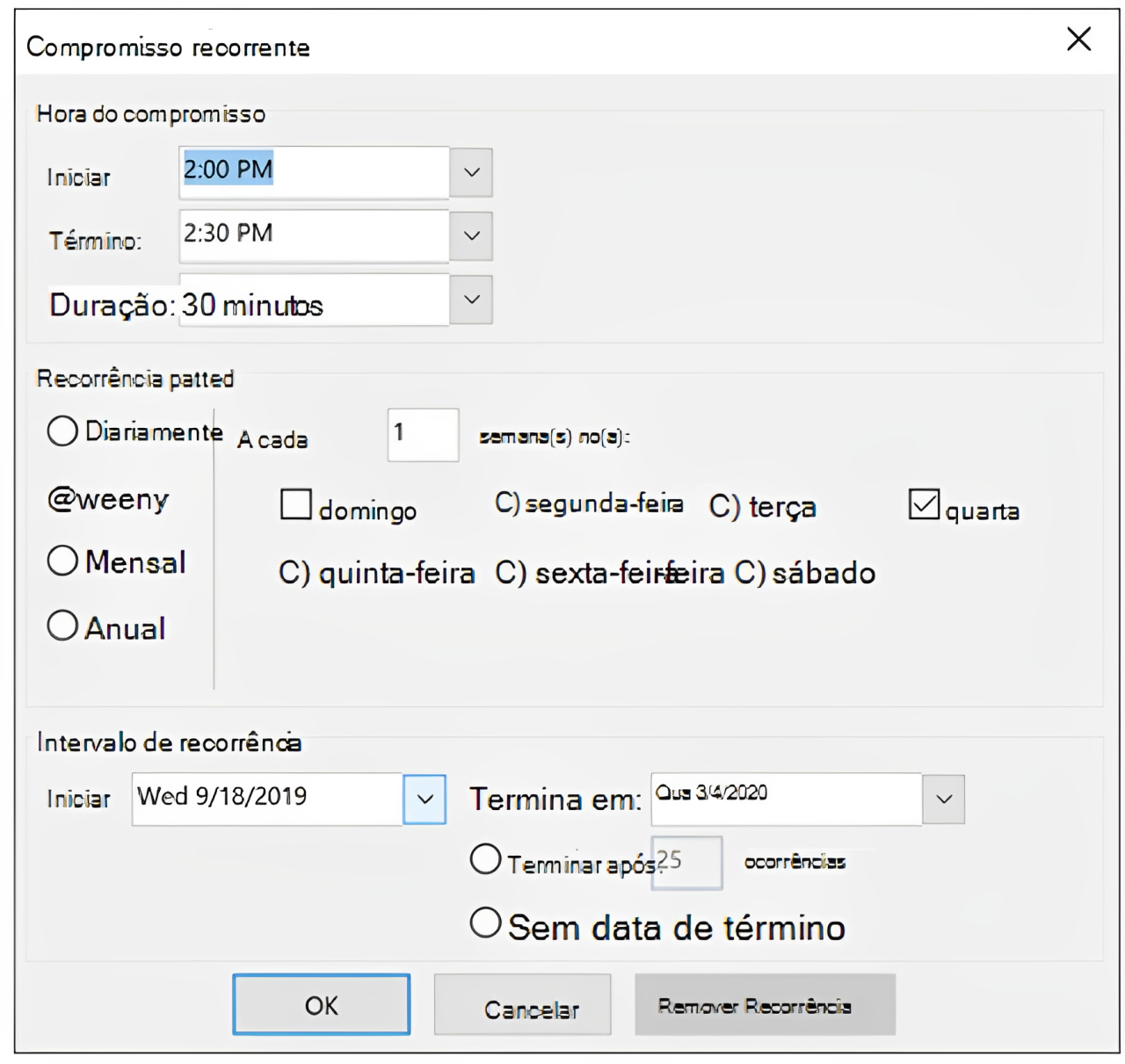Toggle the quinta-feira day option

294,574
